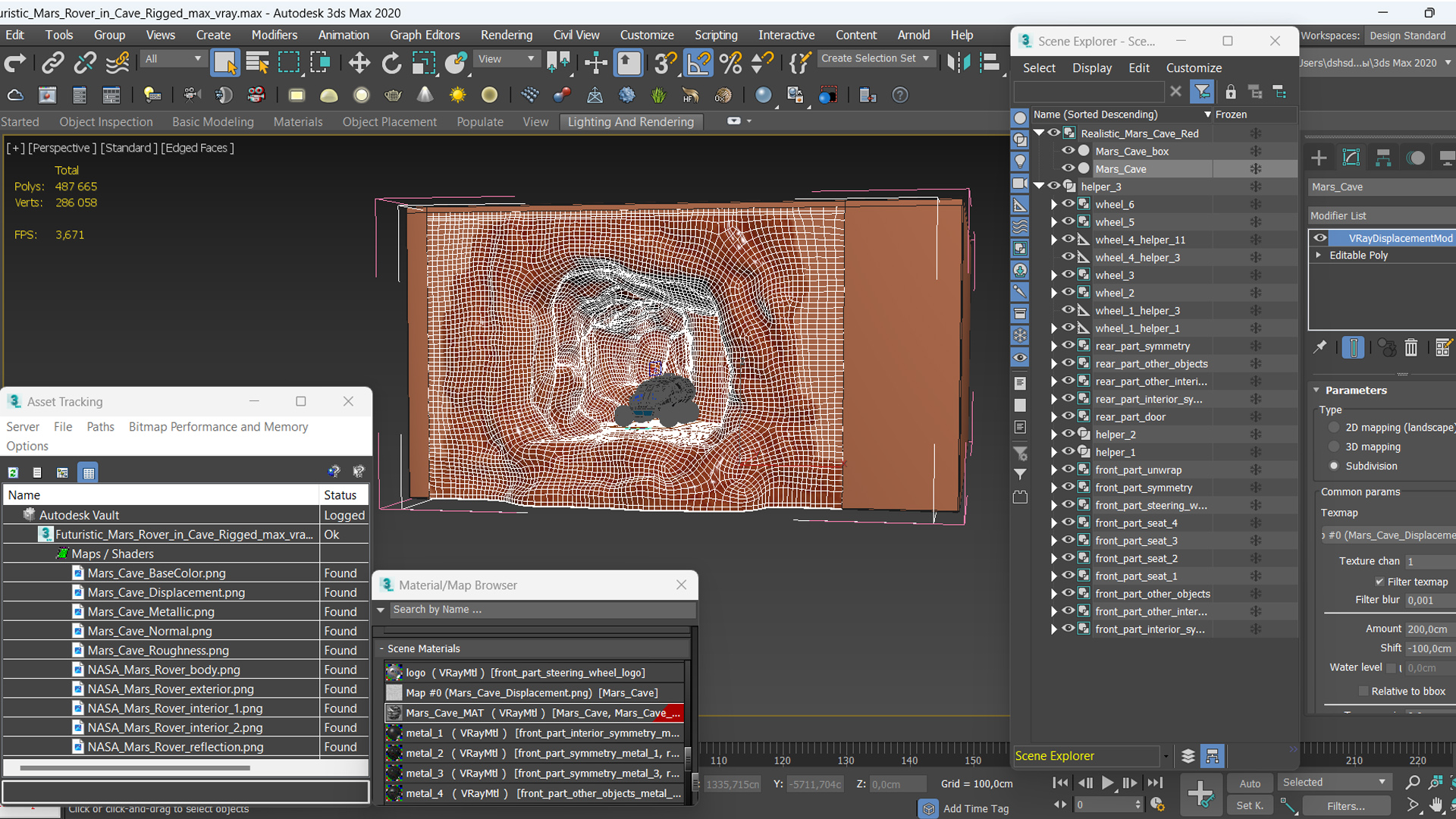Open the selection filter All dropdown
Image resolution: width=1456 pixels, height=819 pixels.
(x=173, y=58)
